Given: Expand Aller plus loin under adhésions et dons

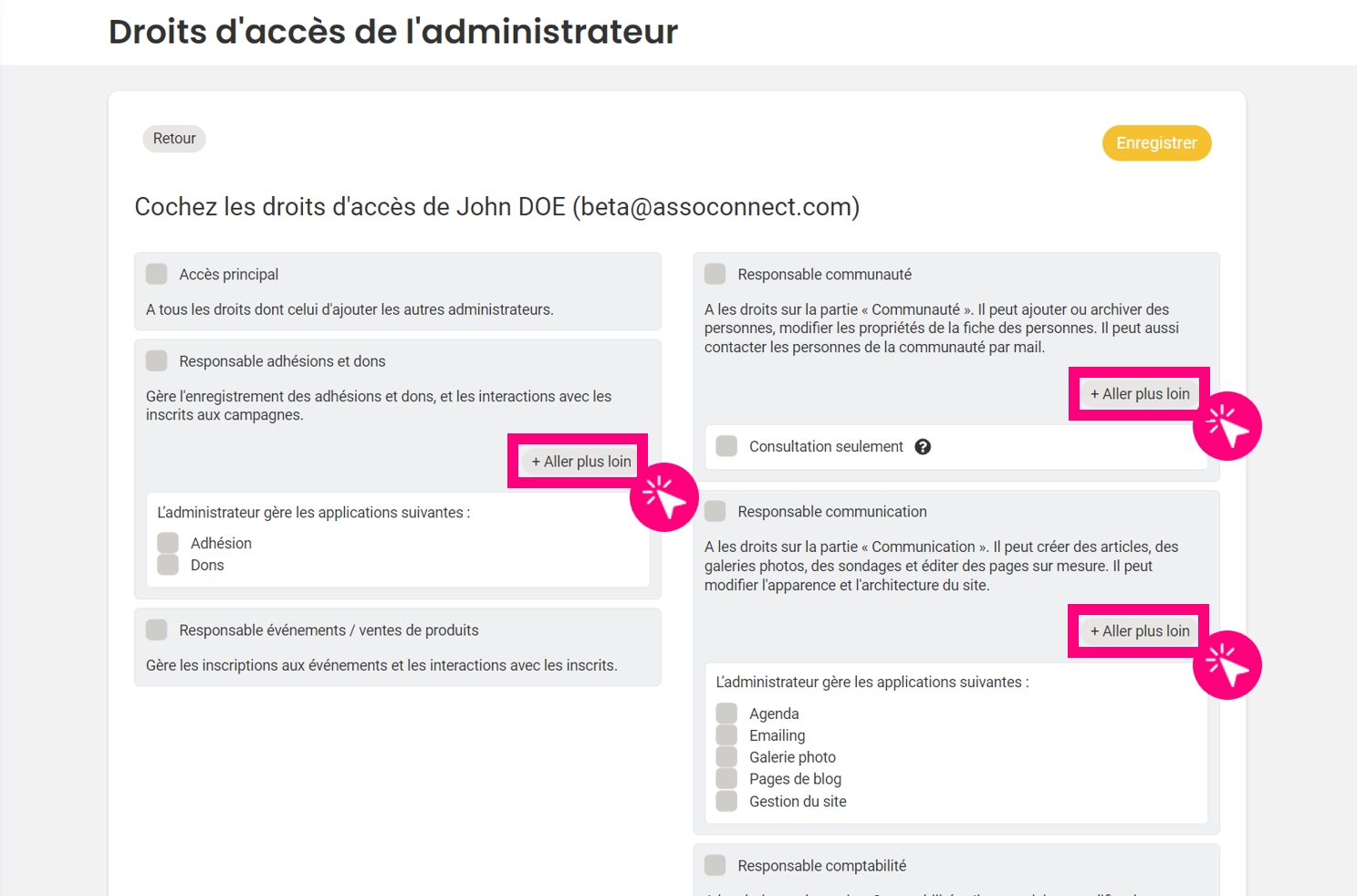Looking at the screenshot, I should tap(581, 462).
